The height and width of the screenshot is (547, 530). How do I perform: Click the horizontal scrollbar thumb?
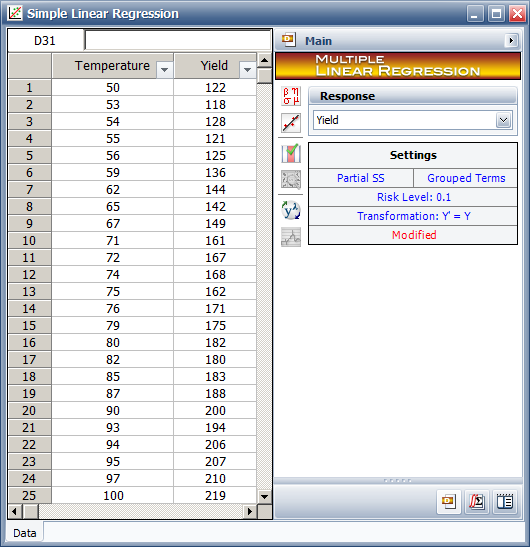pos(31,511)
